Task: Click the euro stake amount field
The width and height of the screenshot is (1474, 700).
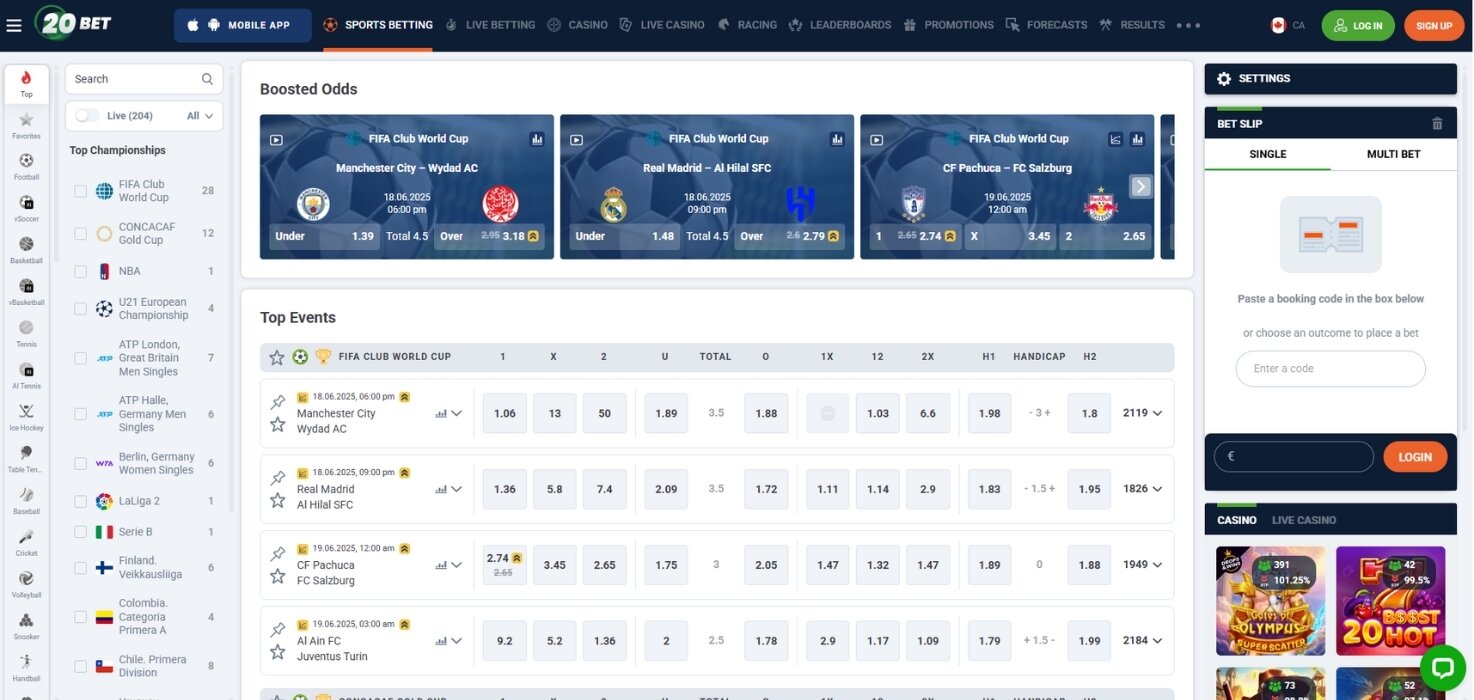Action: point(1293,457)
